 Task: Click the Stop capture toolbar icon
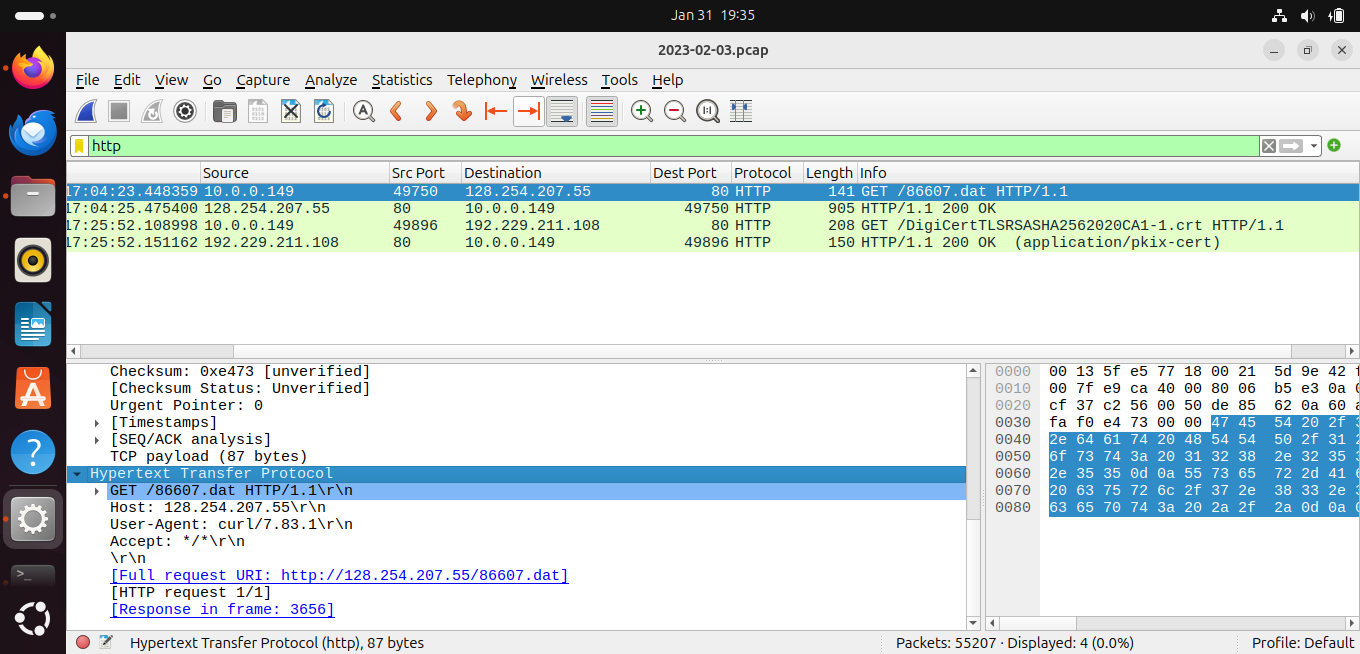pos(119,111)
